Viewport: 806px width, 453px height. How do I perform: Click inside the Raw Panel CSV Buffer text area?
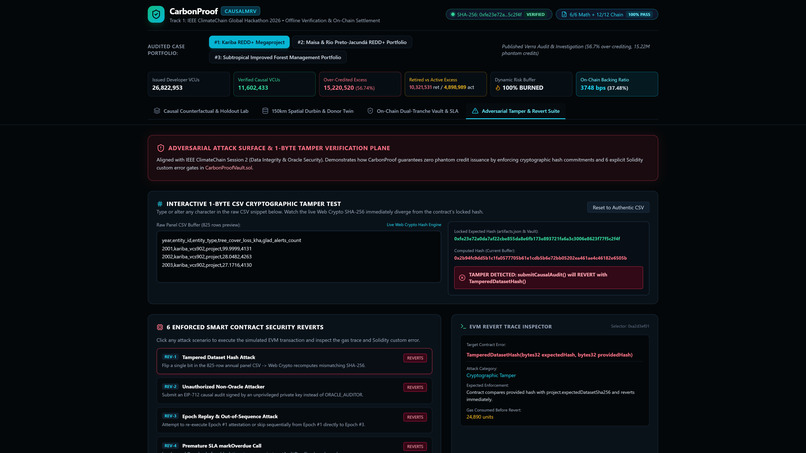(x=299, y=256)
